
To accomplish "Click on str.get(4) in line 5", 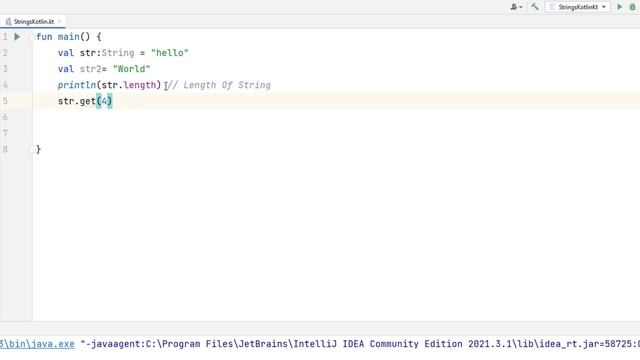I will tap(85, 101).
